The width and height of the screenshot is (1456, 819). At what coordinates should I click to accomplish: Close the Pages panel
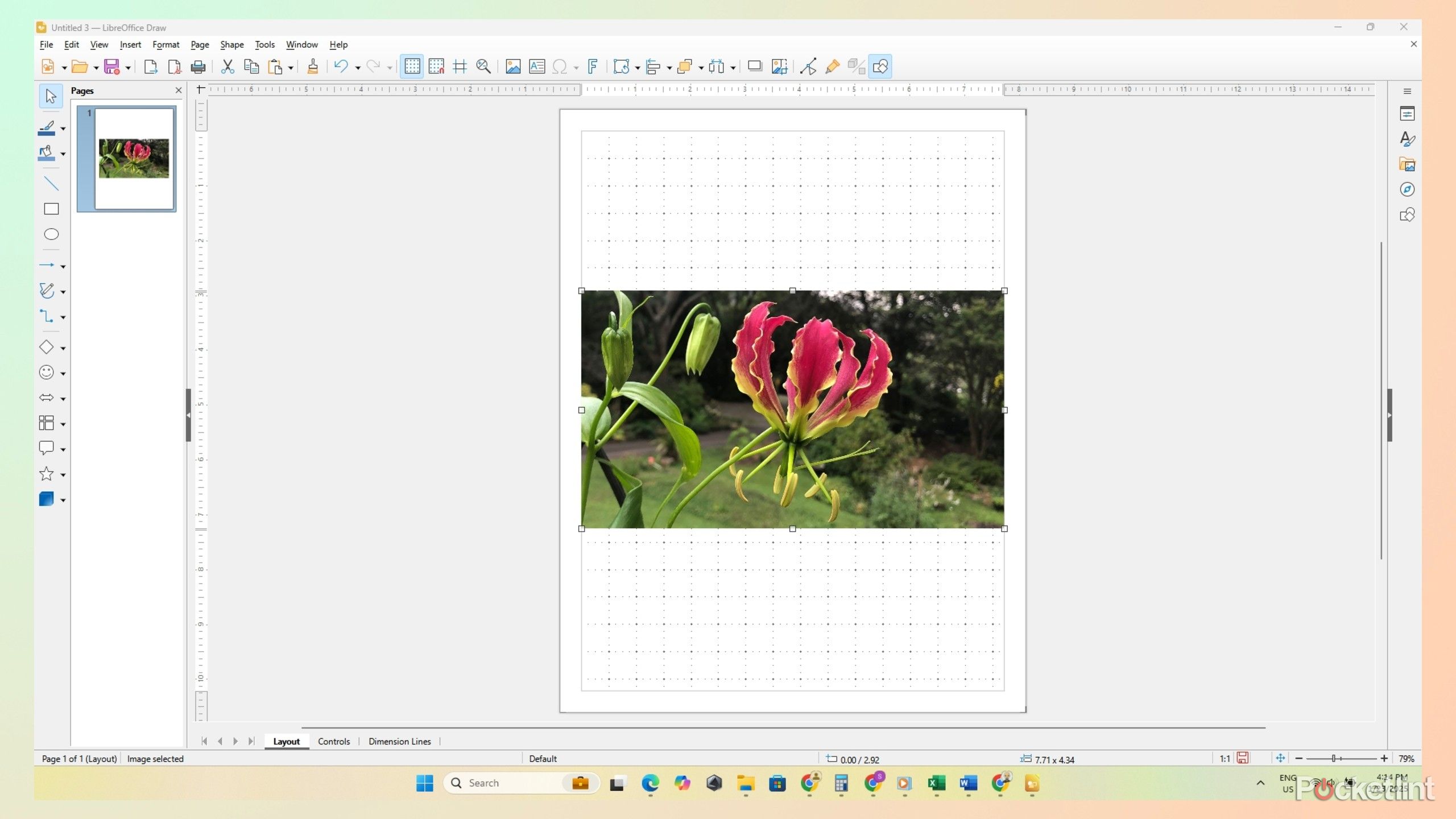pyautogui.click(x=178, y=90)
